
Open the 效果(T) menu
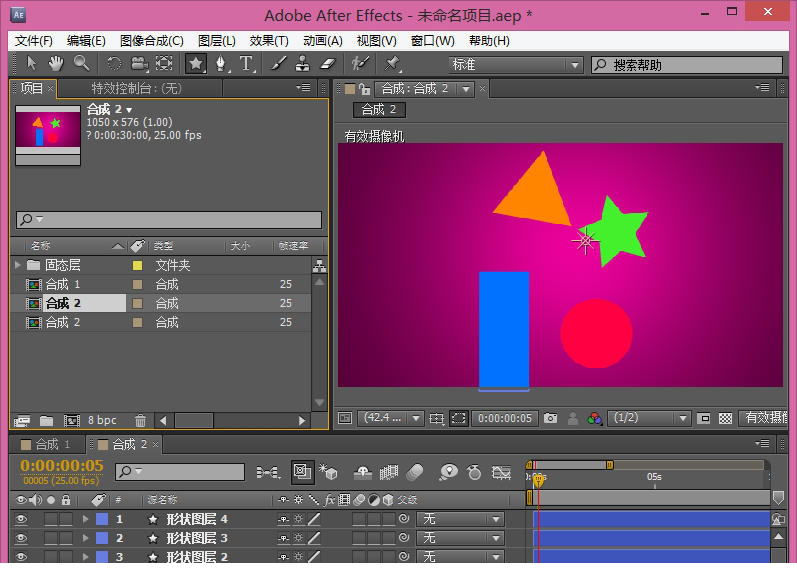pyautogui.click(x=268, y=41)
